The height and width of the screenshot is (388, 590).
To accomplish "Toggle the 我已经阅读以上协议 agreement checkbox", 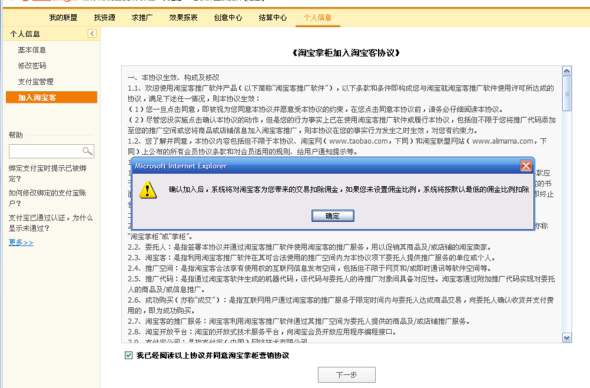I will pyautogui.click(x=129, y=355).
